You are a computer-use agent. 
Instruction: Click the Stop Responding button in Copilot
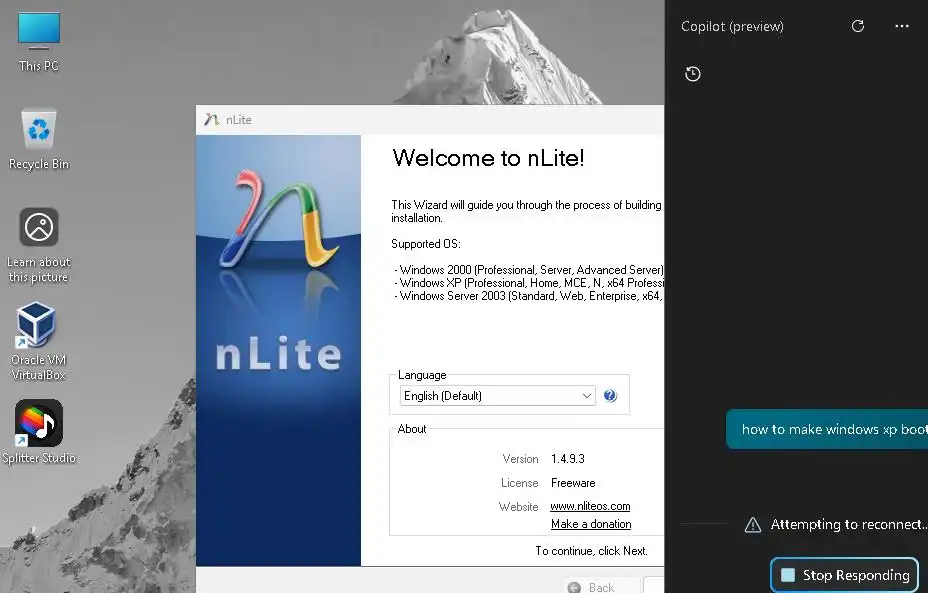click(x=845, y=575)
